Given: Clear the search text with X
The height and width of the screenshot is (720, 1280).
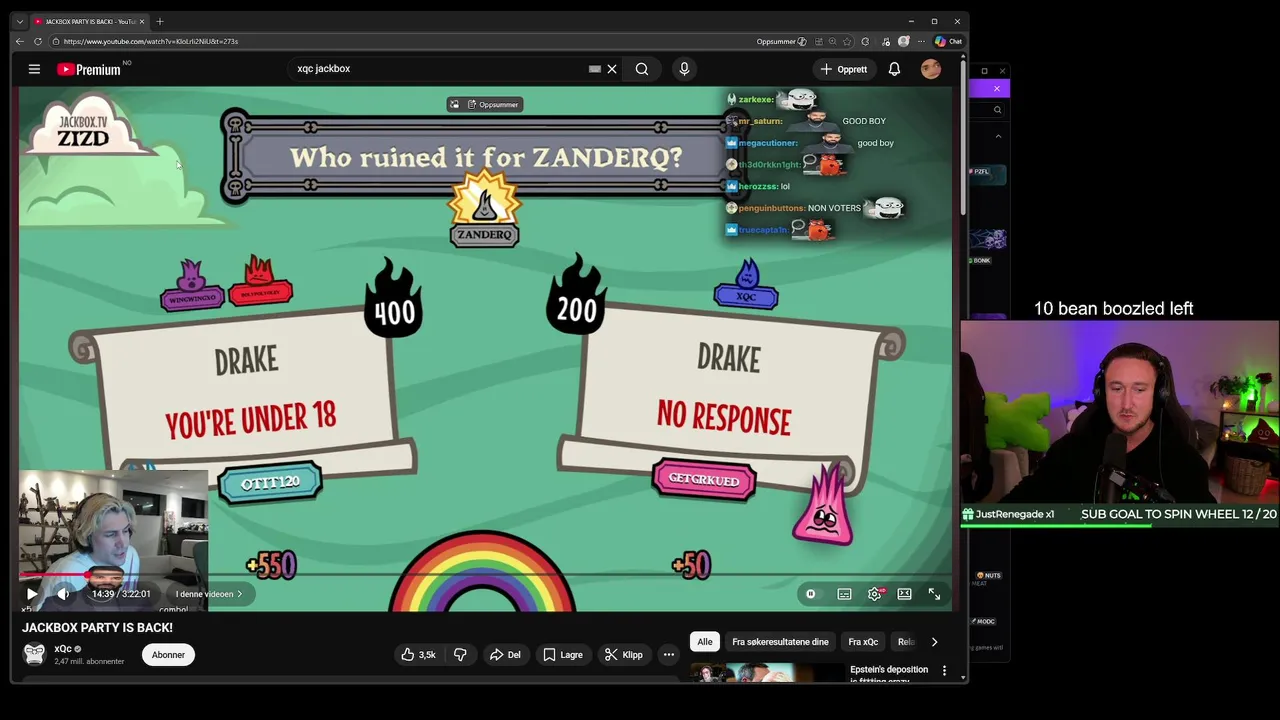Looking at the screenshot, I should [x=612, y=69].
